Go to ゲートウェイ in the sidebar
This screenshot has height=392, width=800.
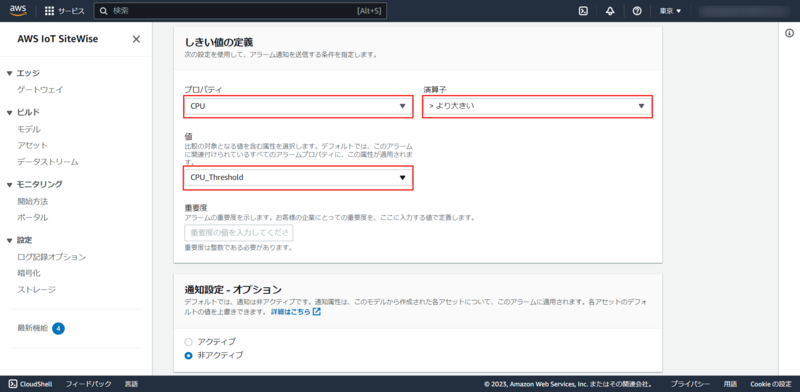[40, 89]
